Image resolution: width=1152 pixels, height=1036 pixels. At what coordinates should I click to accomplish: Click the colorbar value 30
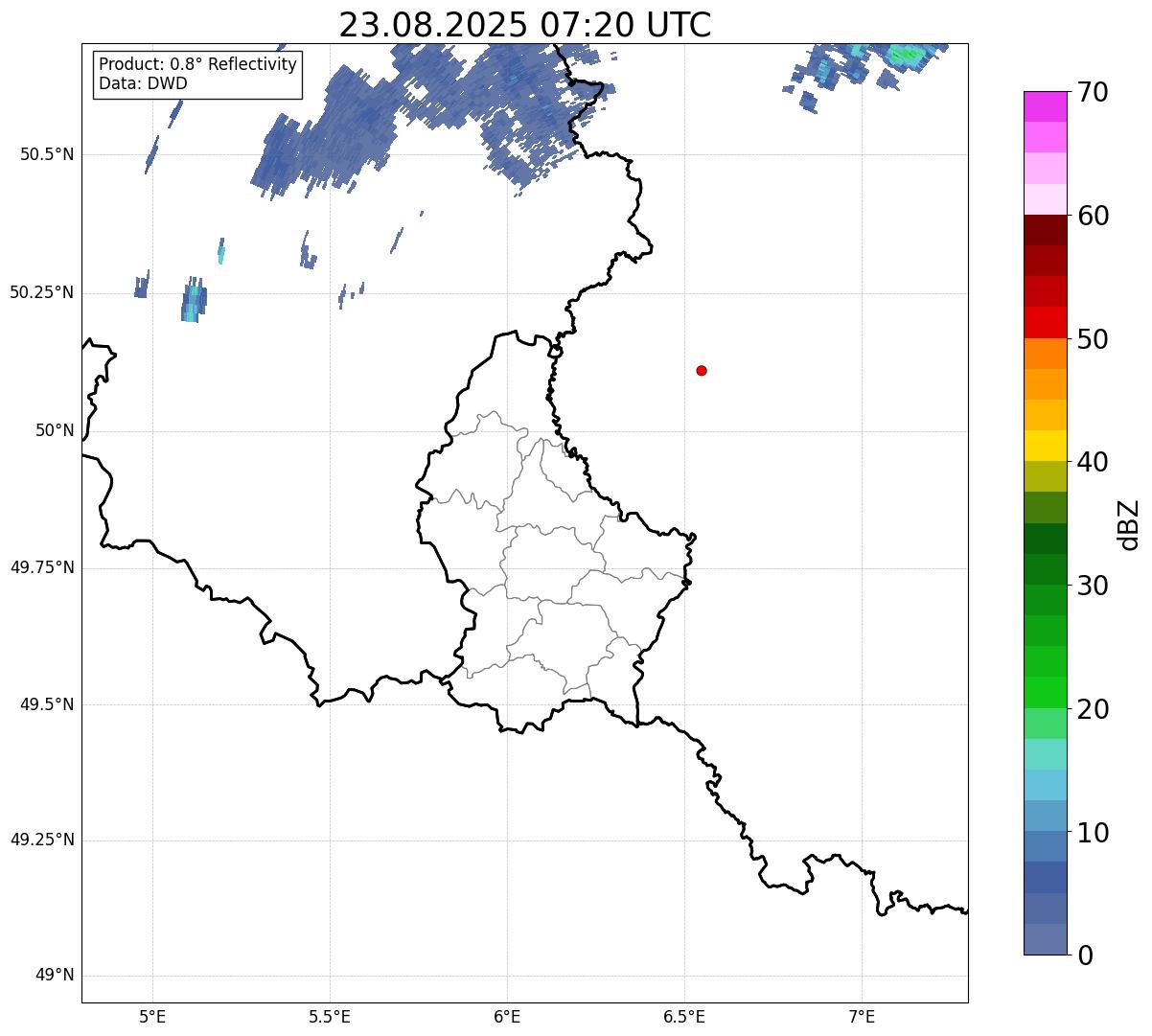(x=1093, y=586)
